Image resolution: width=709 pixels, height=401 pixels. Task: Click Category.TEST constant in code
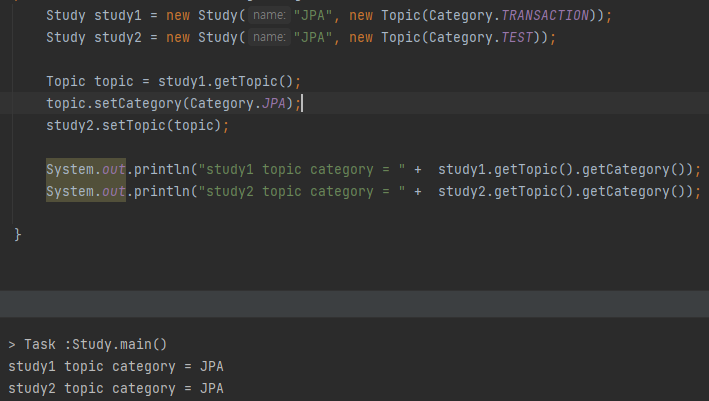(x=481, y=37)
